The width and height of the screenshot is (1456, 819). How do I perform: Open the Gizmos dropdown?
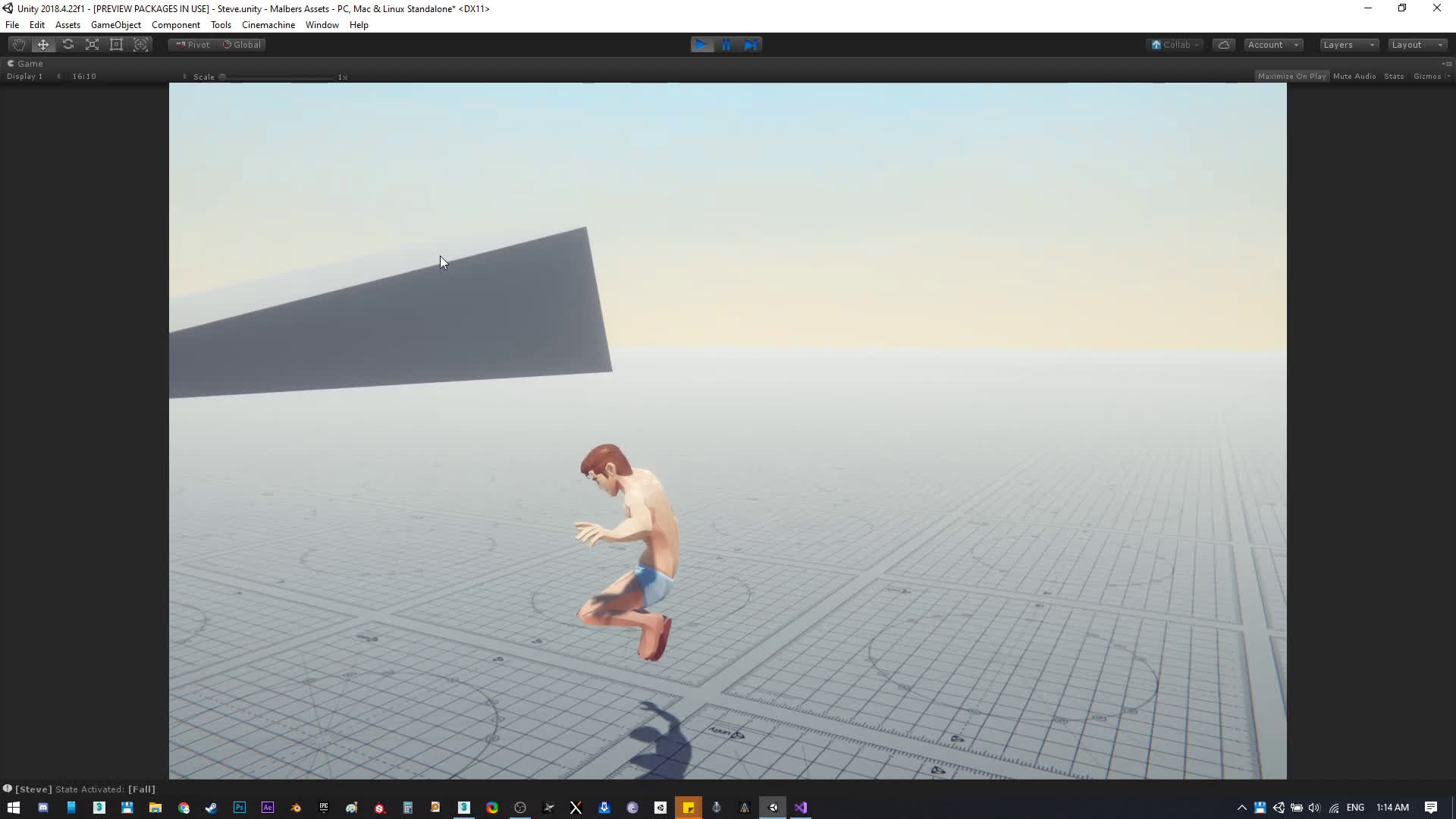tap(1430, 76)
